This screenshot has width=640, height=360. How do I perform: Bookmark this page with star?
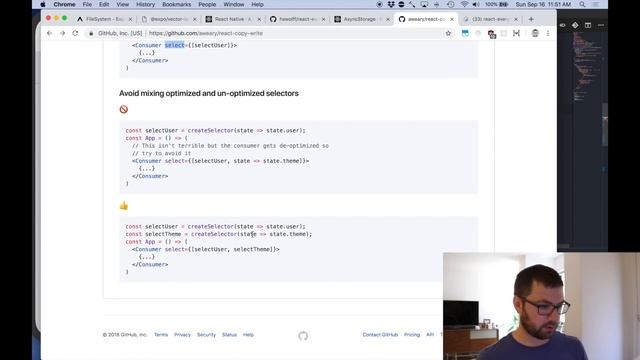click(x=448, y=33)
